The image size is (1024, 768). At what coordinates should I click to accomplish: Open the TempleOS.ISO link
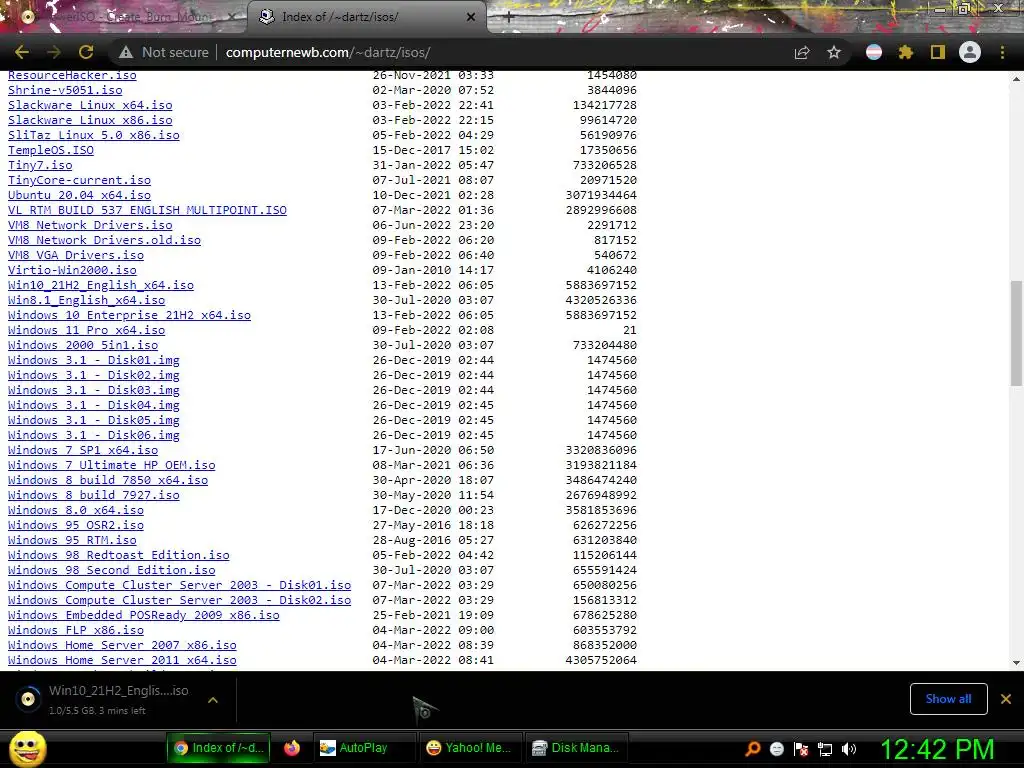coord(51,150)
